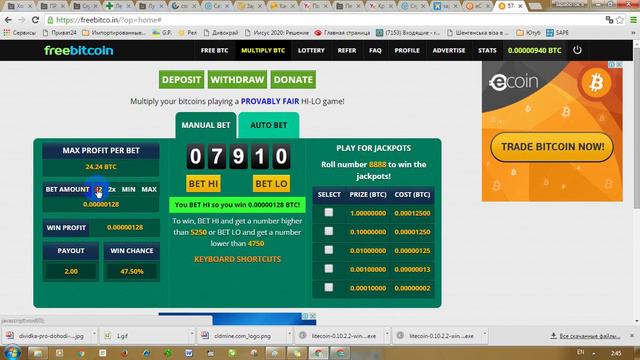Open the ADVERTISE menu item
Image resolution: width=640 pixels, height=360 pixels.
449,50
